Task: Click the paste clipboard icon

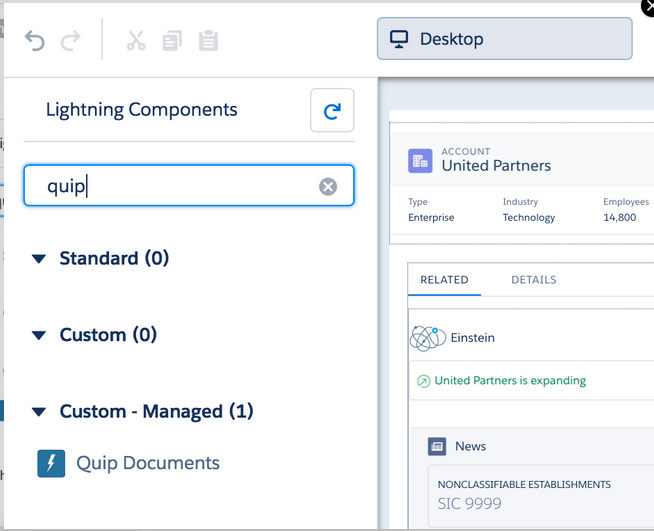Action: click(x=208, y=40)
